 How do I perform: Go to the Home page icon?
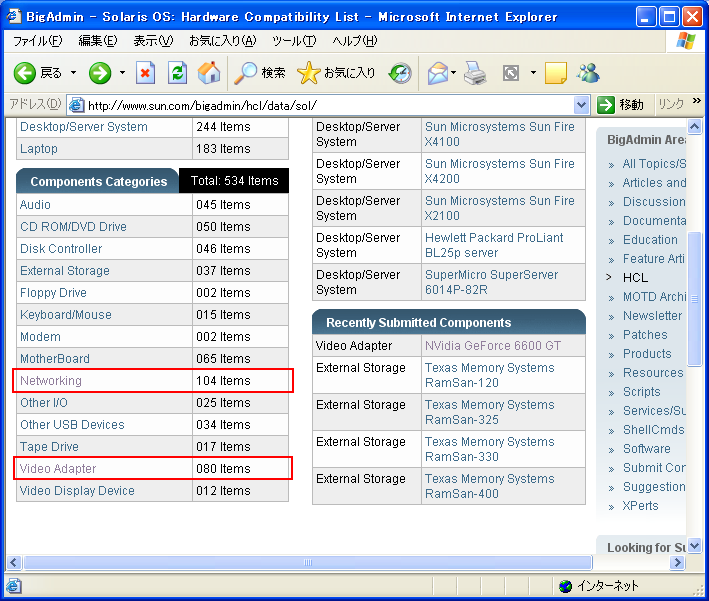point(209,73)
